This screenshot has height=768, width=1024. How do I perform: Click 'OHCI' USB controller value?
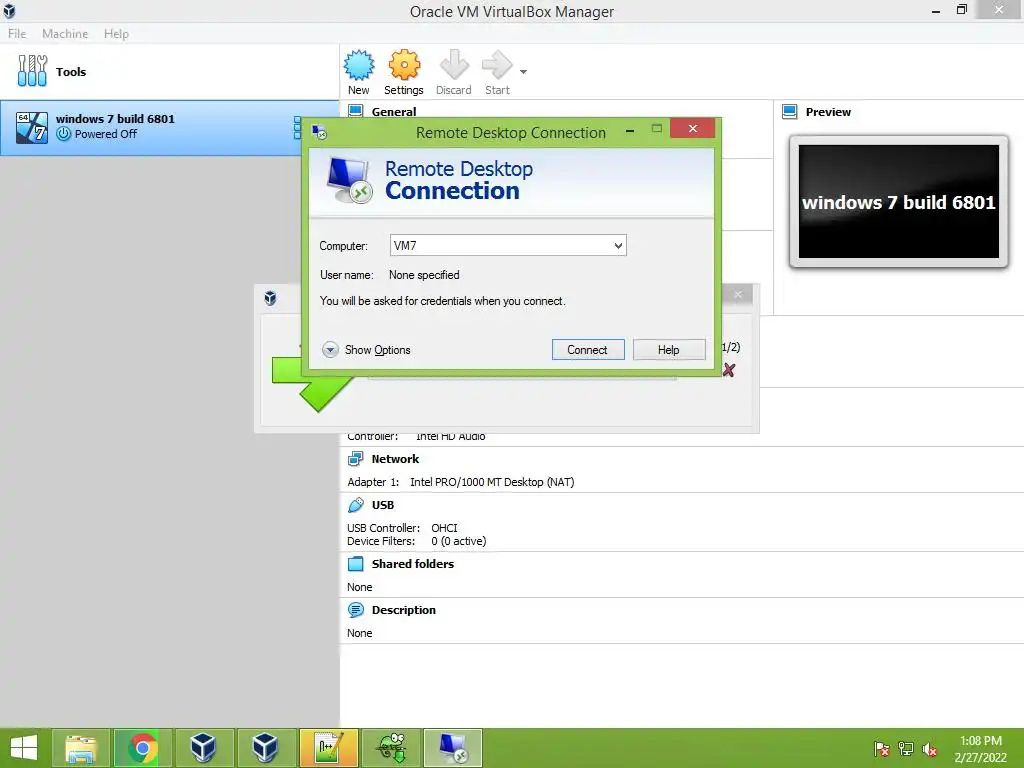(x=444, y=528)
